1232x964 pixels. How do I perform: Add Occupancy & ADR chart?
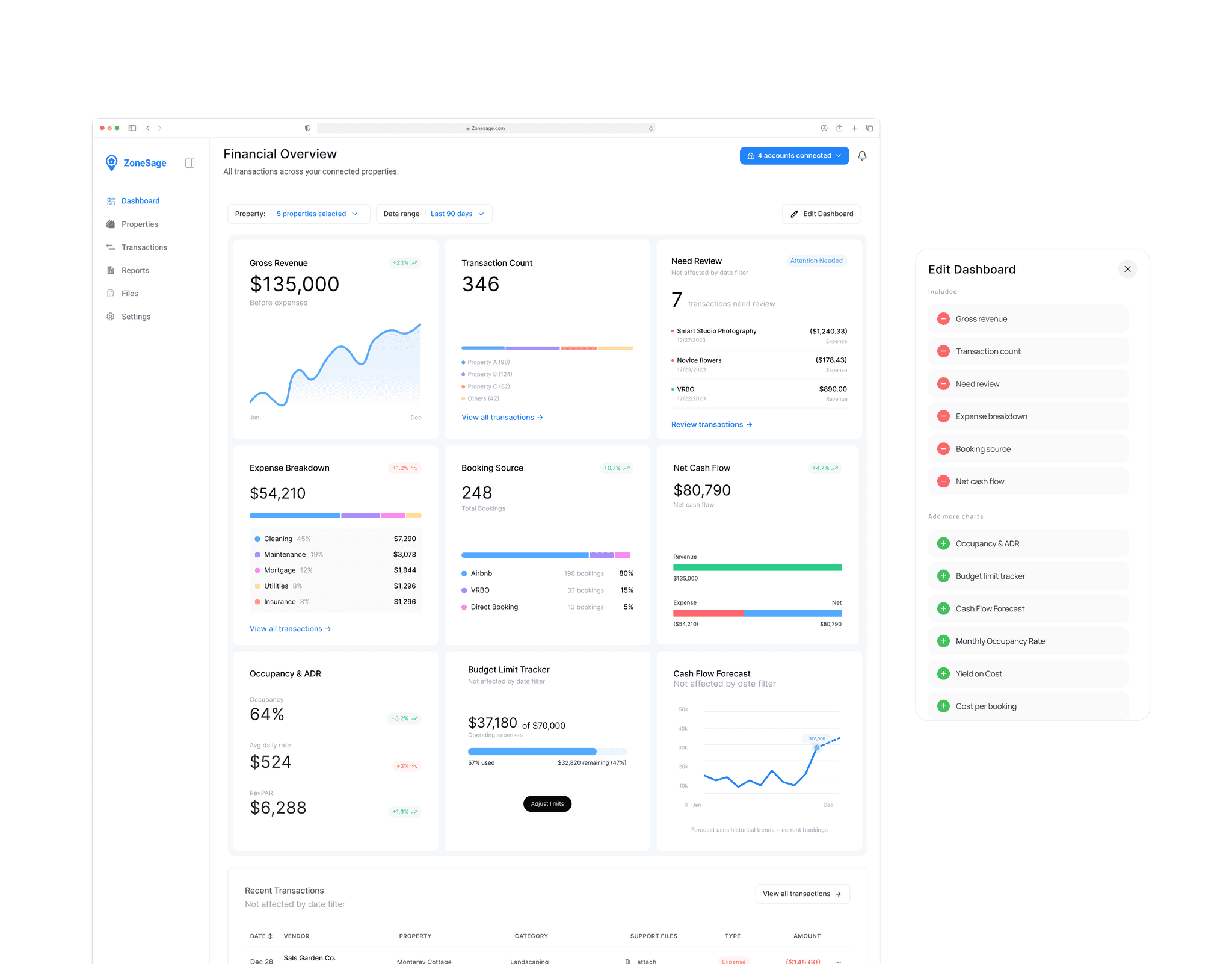(943, 543)
